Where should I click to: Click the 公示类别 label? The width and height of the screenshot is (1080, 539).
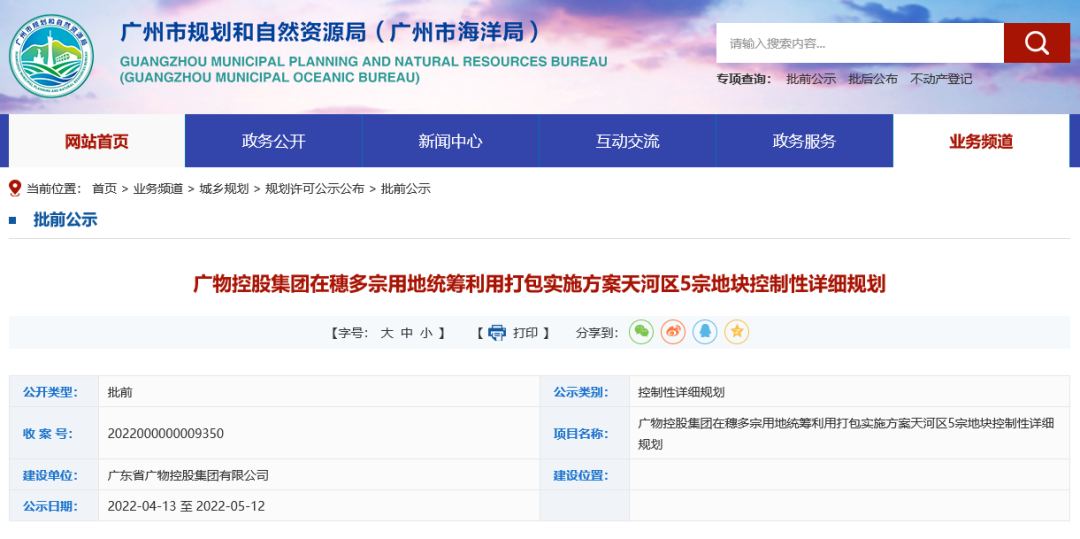tap(581, 392)
